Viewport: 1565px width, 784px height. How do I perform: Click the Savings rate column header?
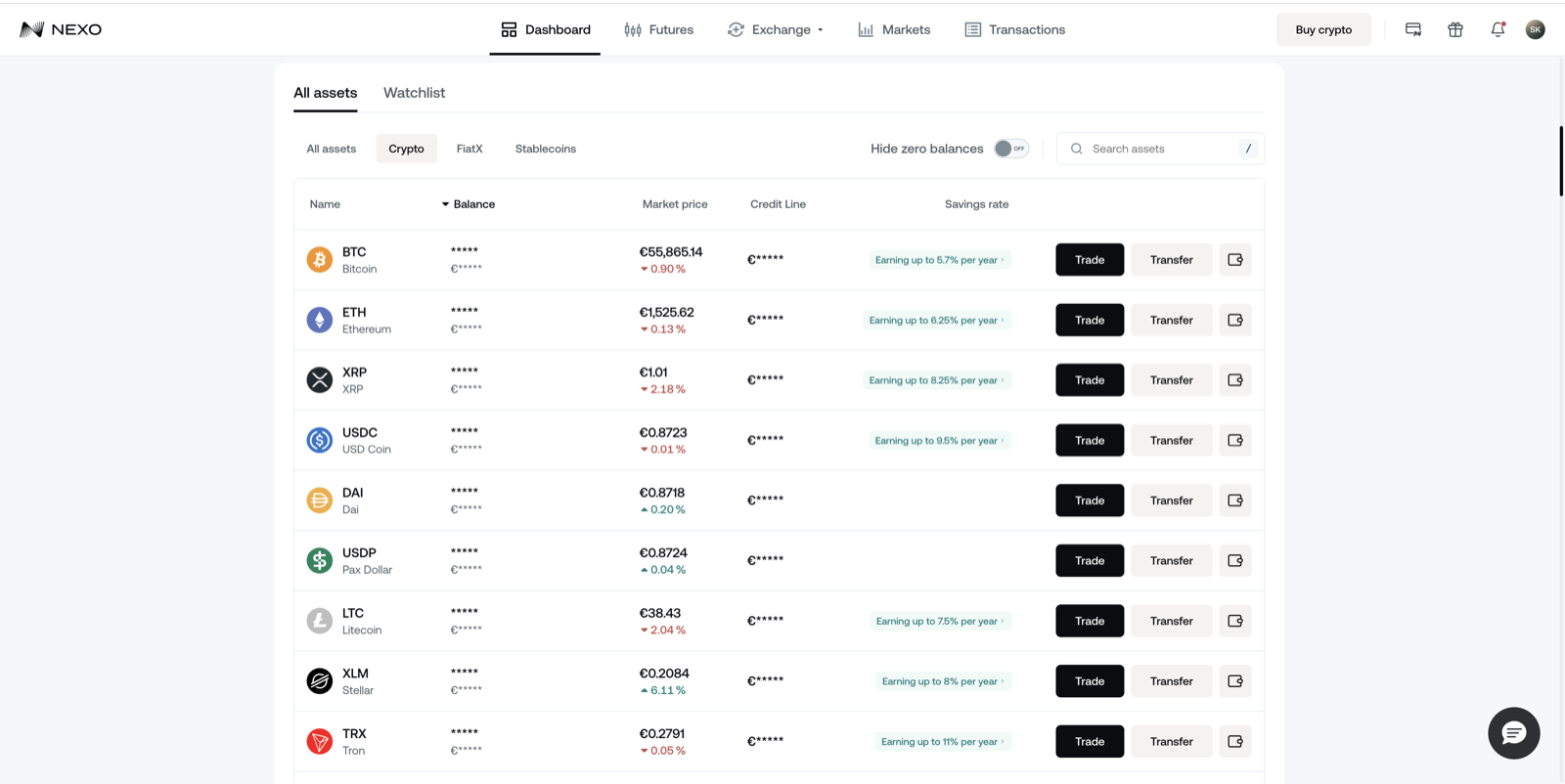(976, 204)
